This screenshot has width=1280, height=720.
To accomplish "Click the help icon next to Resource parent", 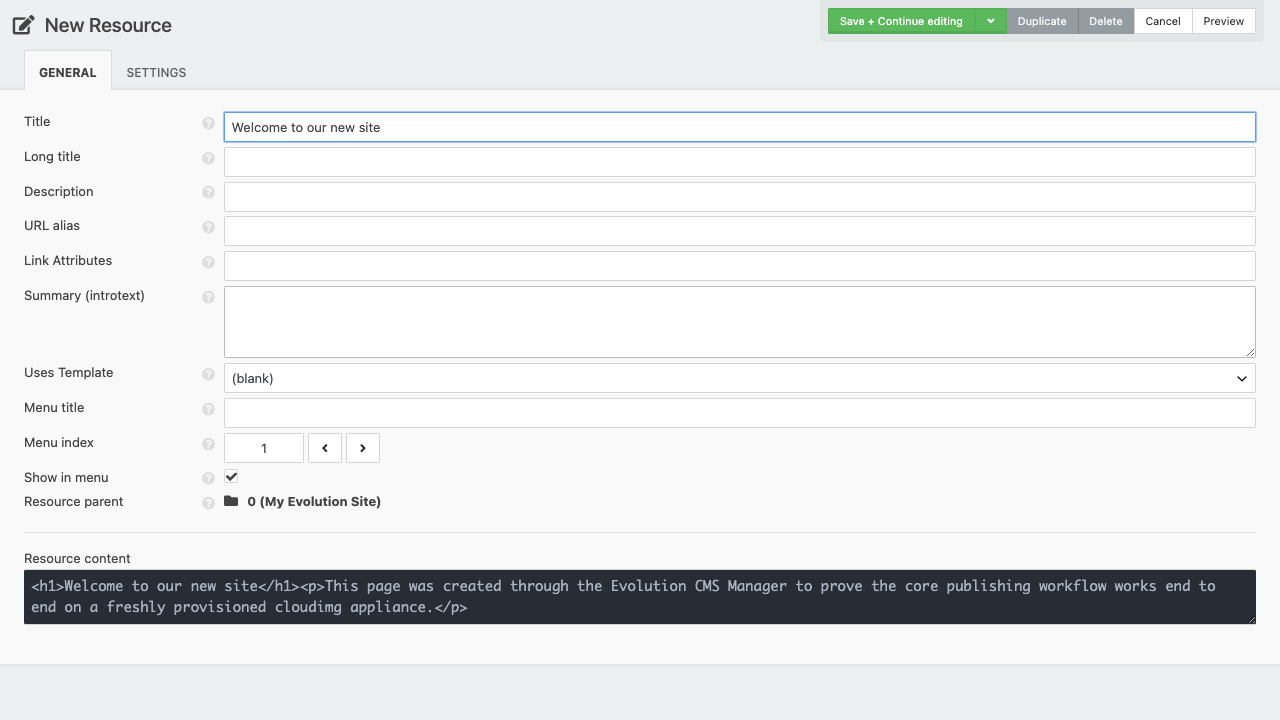I will 208,503.
